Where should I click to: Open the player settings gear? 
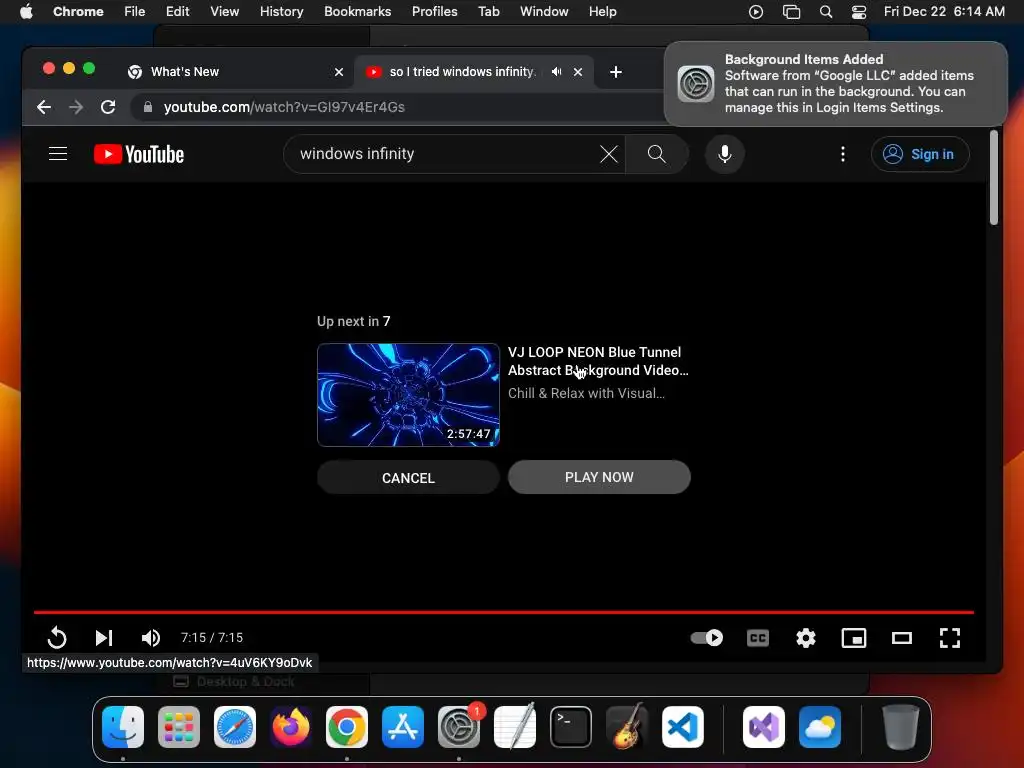[806, 637]
